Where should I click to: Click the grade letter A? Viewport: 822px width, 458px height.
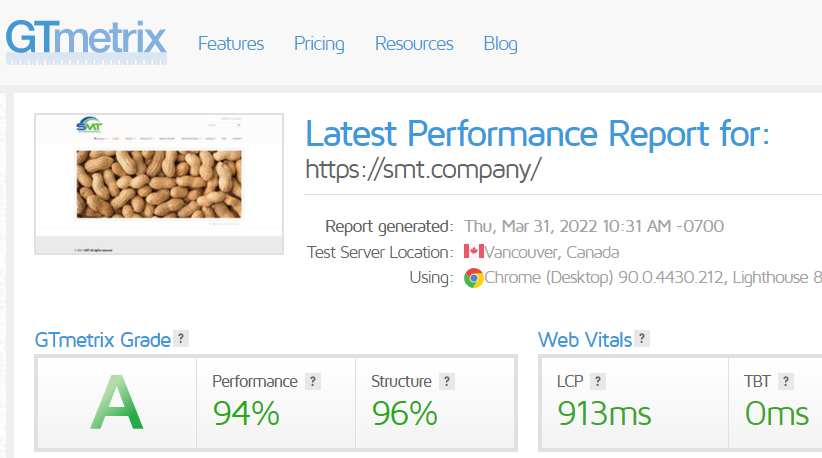point(116,402)
